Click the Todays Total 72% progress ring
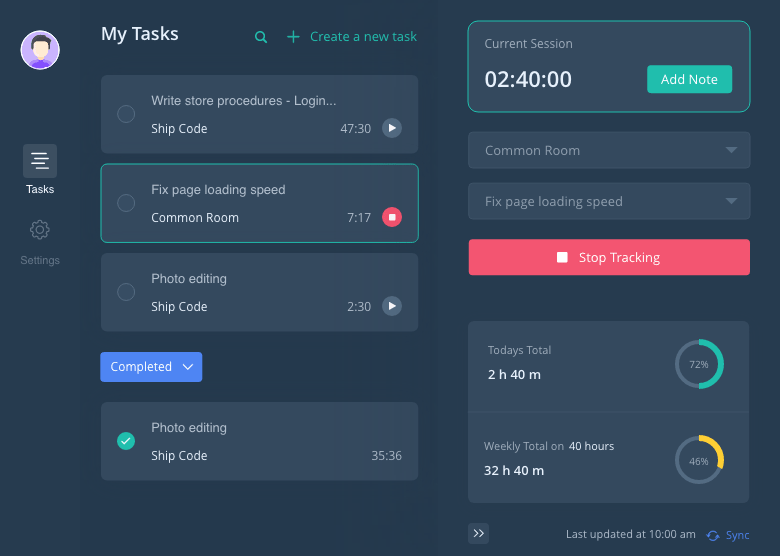Screen dimensions: 780x556 point(699,365)
